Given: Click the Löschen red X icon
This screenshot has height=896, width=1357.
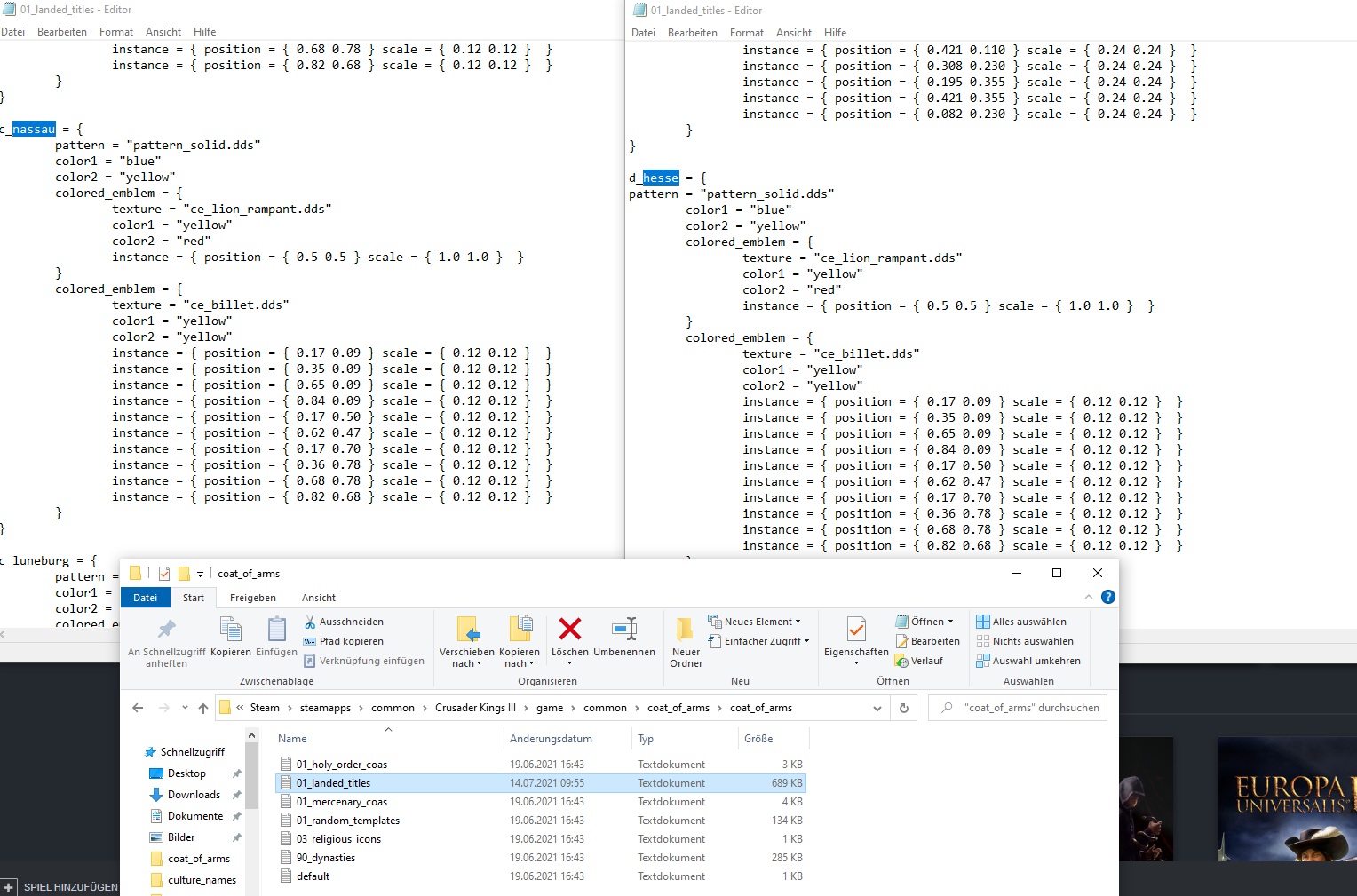Looking at the screenshot, I should pos(569,630).
